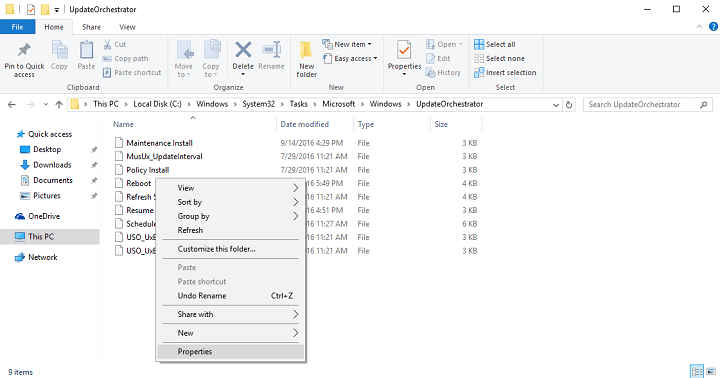Open the Move to button

coord(184,58)
